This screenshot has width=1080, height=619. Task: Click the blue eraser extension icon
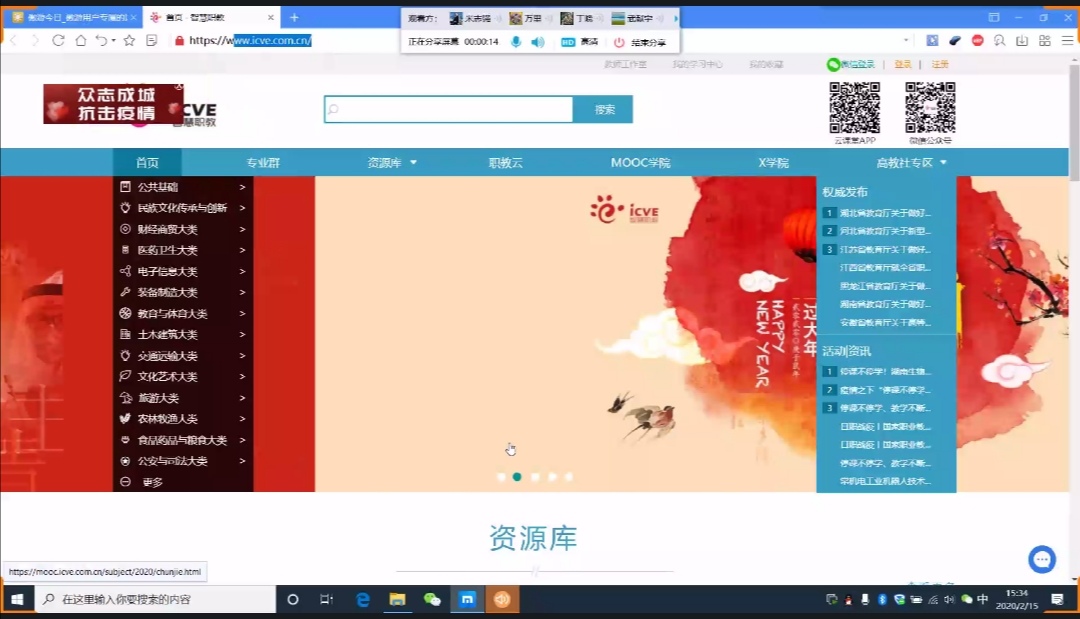point(955,41)
